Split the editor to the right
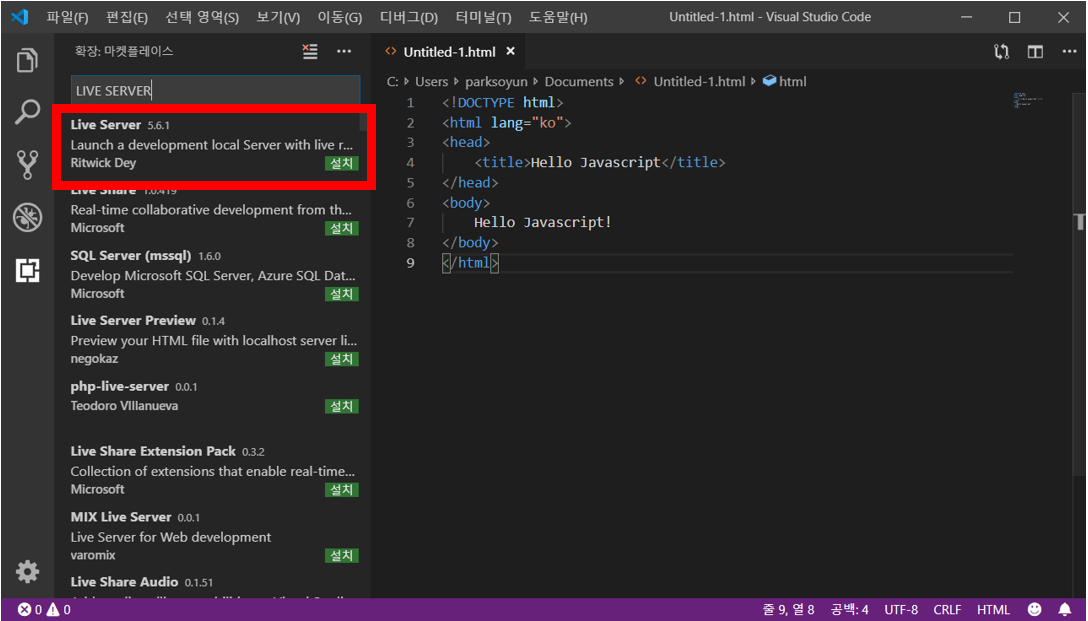Viewport: 1088px width, 621px height. [1035, 51]
